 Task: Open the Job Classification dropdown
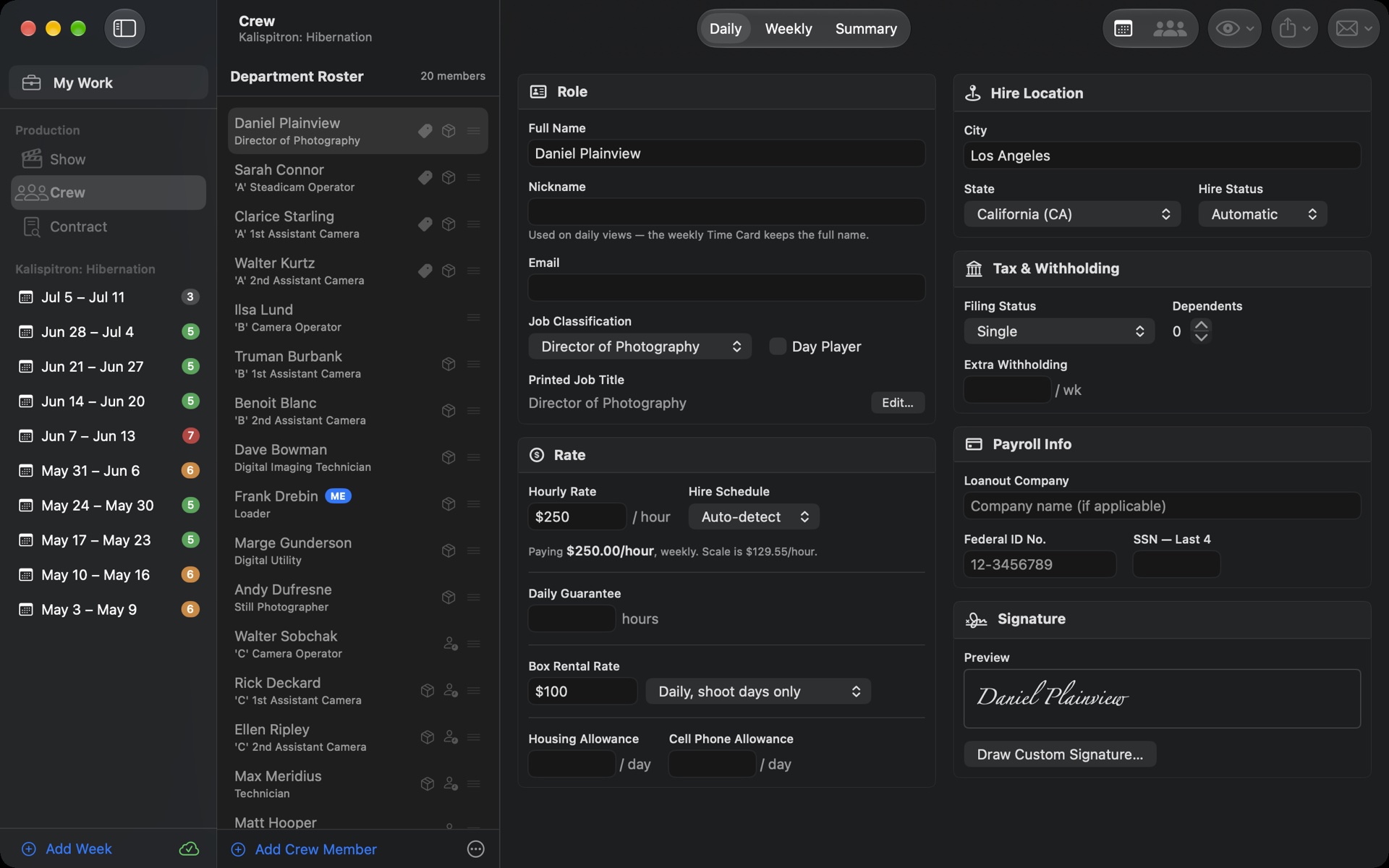640,346
